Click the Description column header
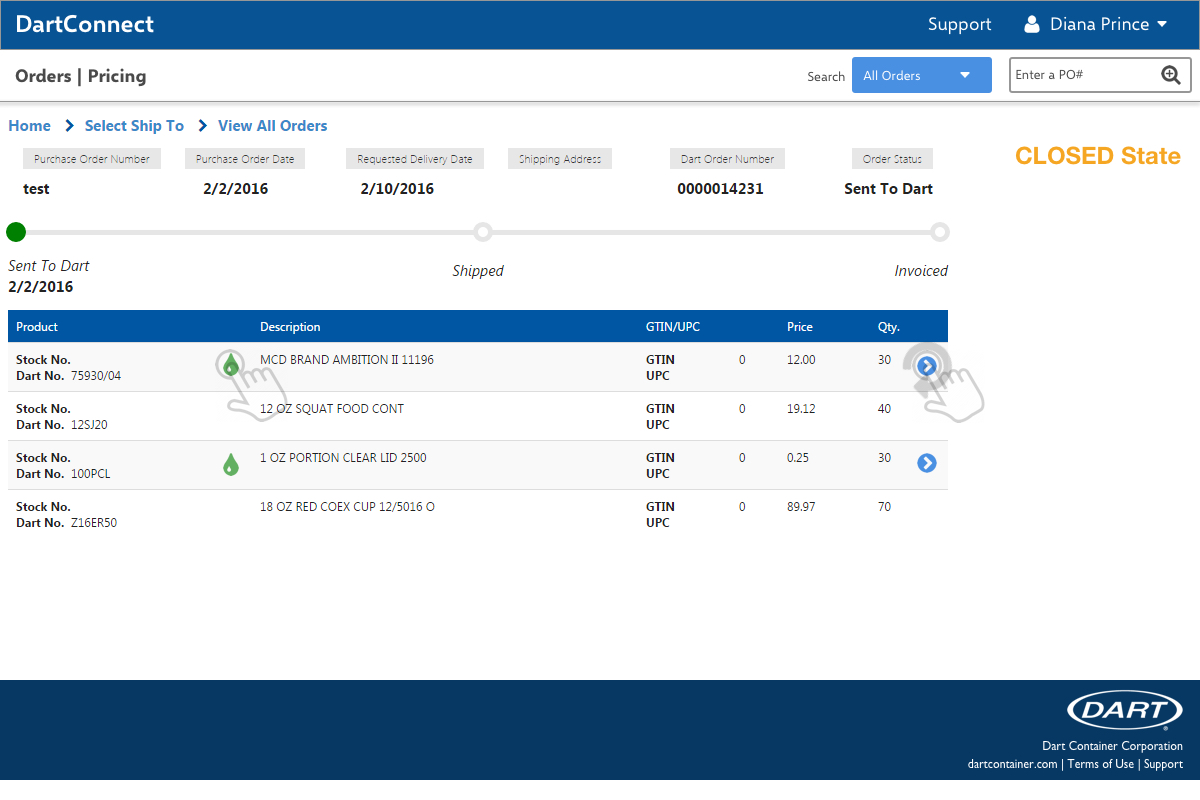This screenshot has width=1200, height=800. tap(290, 327)
